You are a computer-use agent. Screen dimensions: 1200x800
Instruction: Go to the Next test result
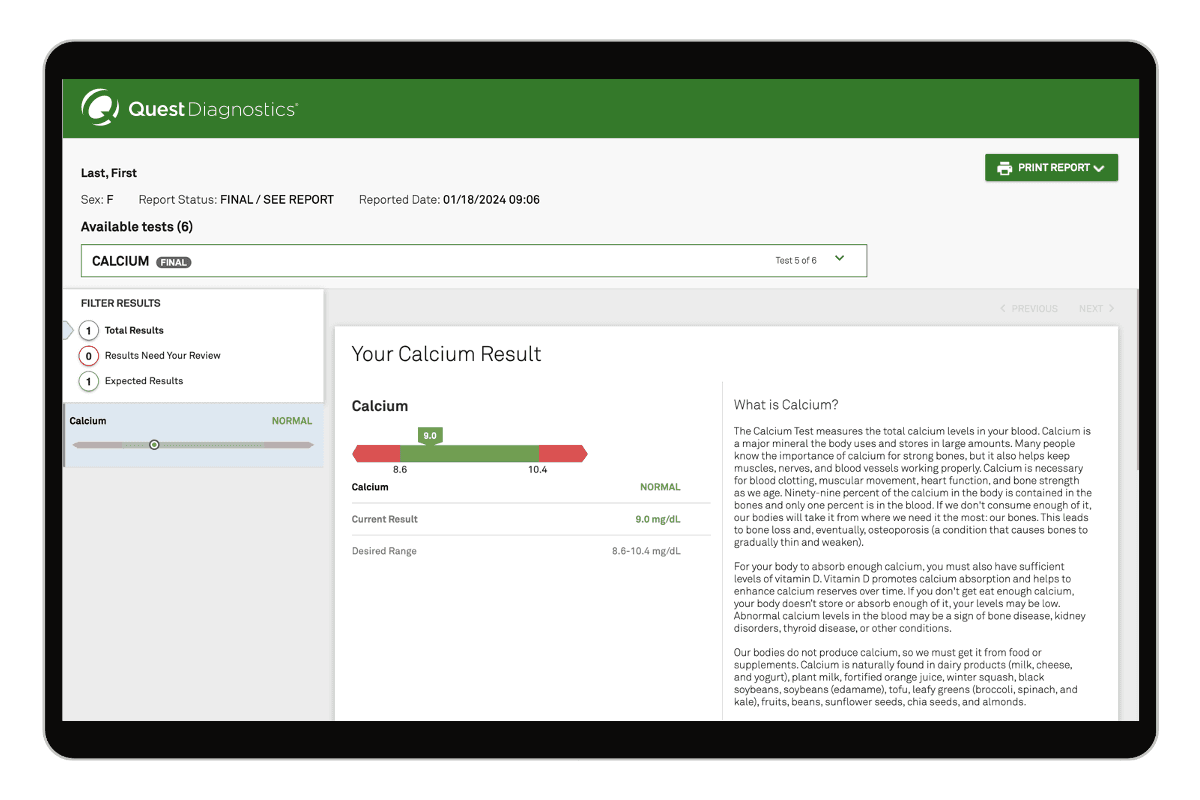1096,309
